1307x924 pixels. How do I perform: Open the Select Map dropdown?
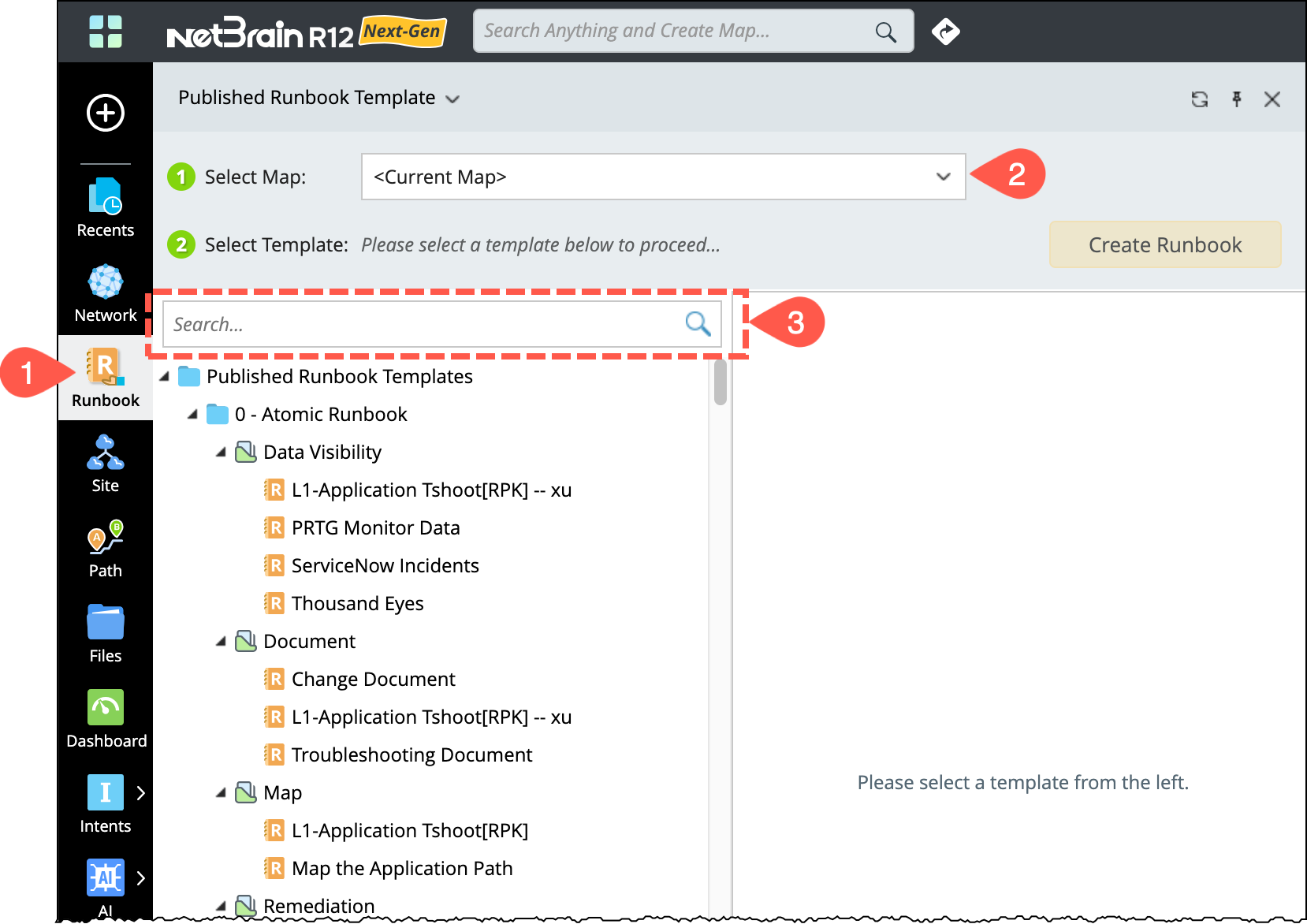(x=663, y=177)
